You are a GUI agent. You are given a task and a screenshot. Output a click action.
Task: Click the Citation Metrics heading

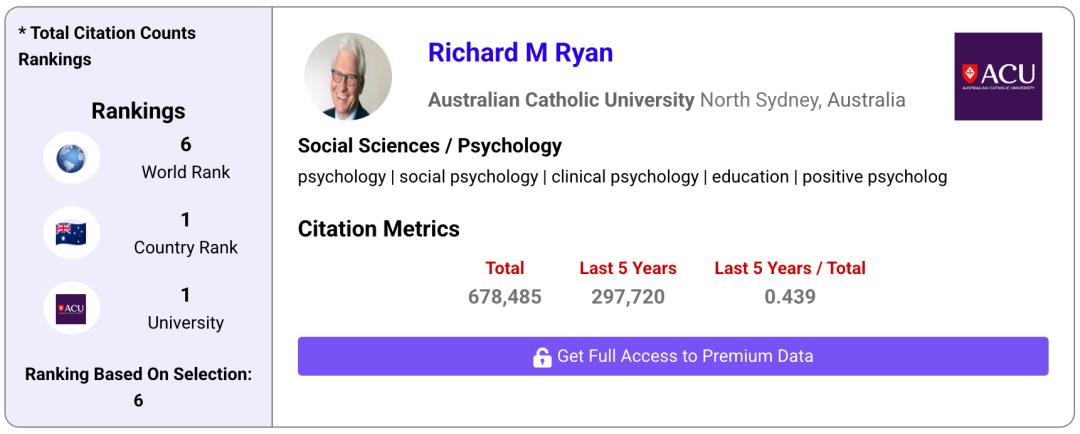(379, 229)
